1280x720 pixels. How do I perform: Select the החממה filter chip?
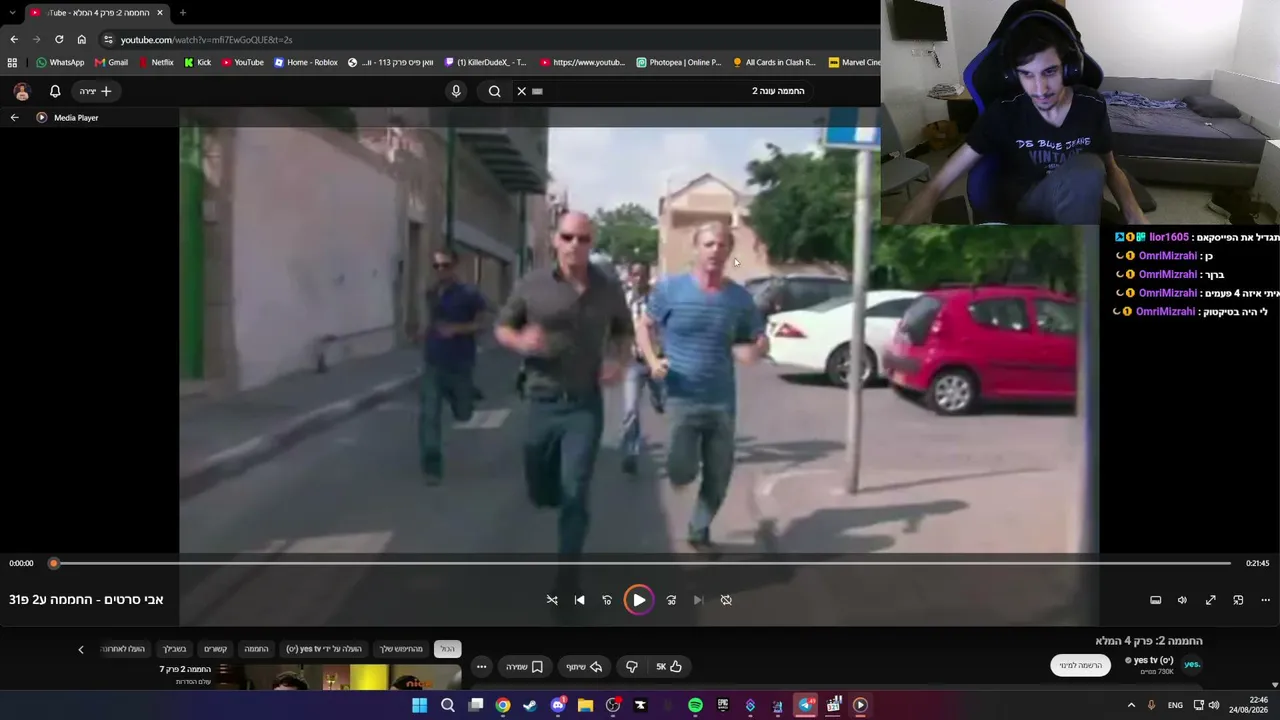pos(257,649)
